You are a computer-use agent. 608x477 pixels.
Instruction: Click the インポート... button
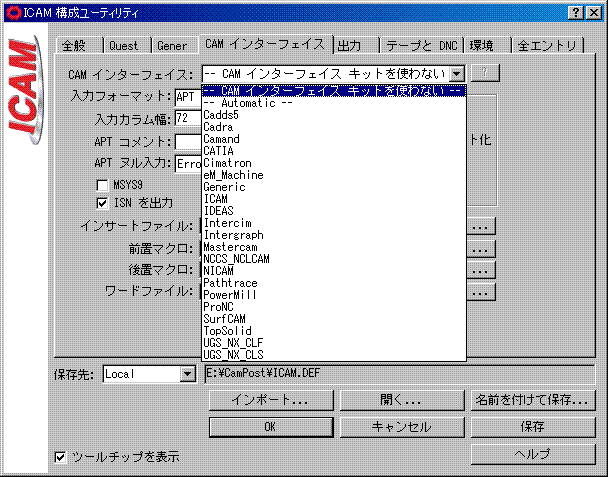point(271,400)
